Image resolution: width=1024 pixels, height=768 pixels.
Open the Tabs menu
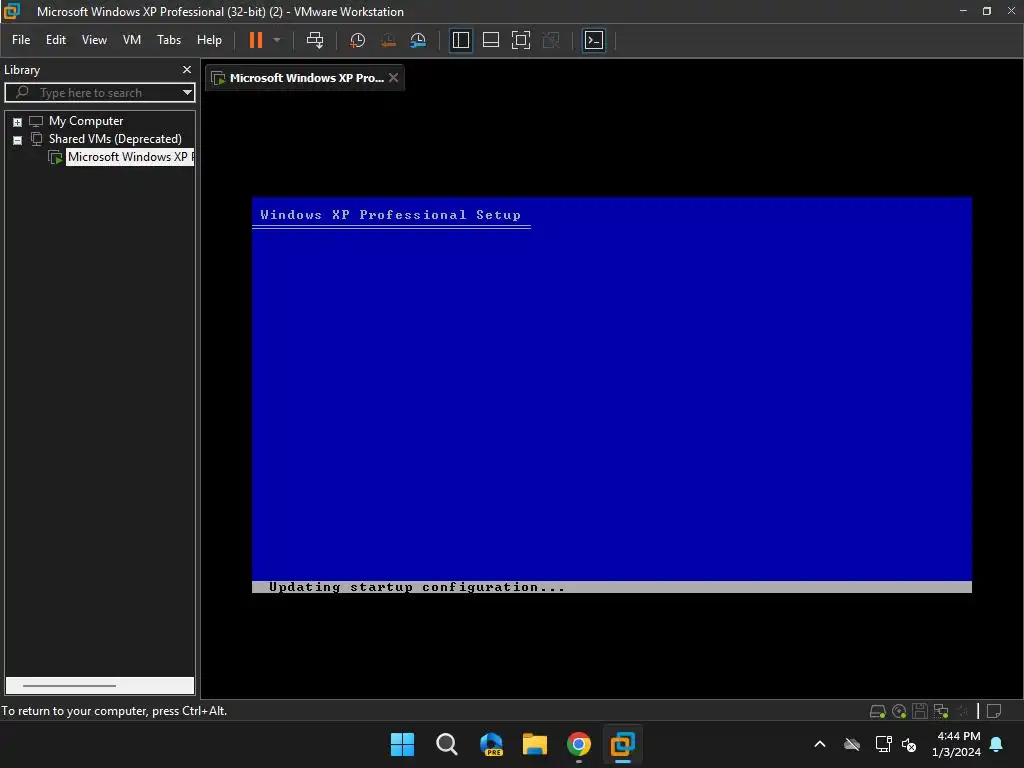point(168,40)
